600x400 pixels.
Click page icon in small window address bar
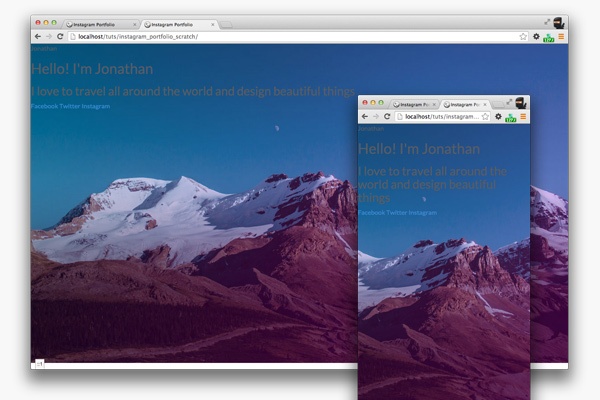400,116
